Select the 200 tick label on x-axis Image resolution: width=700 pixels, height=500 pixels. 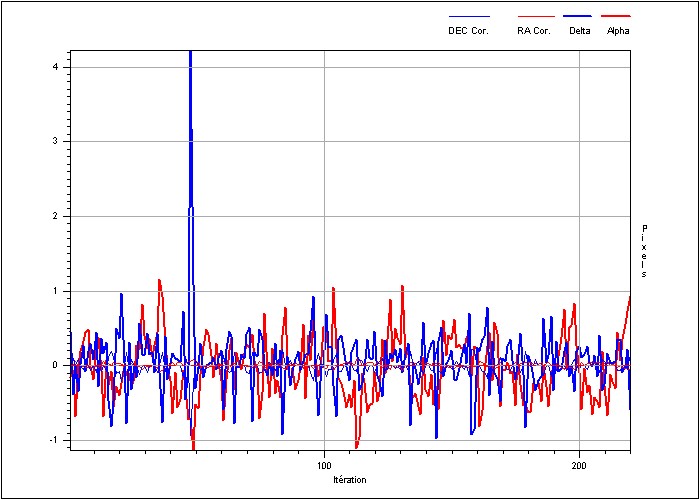(580, 467)
